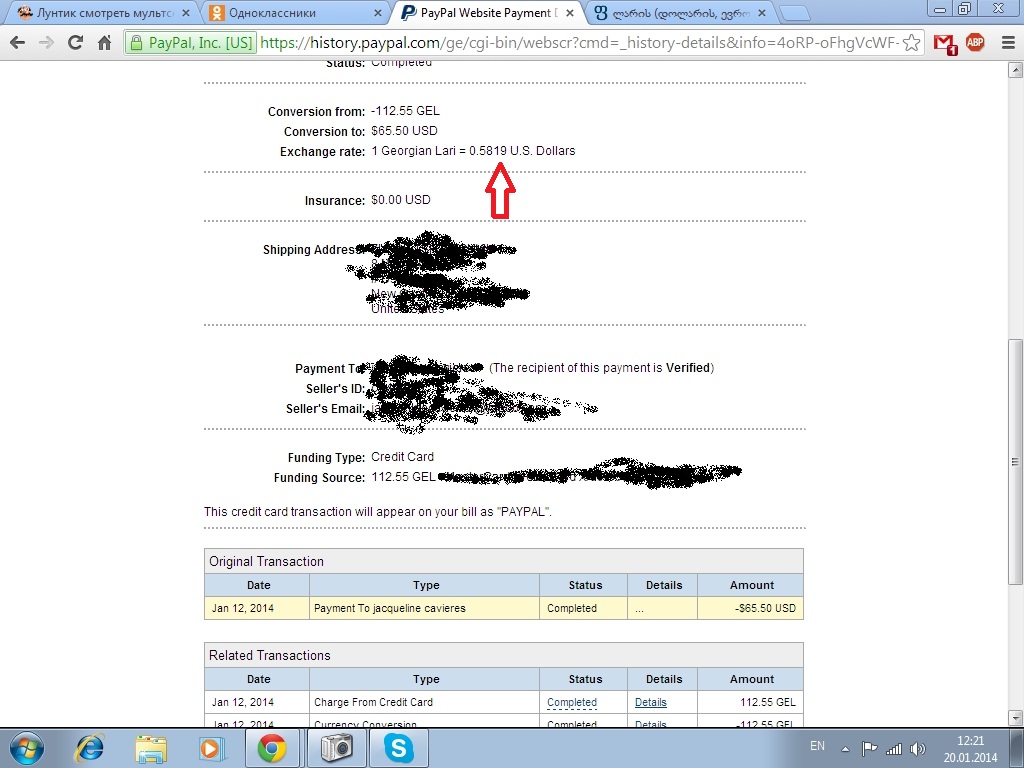Image resolution: width=1024 pixels, height=768 pixels.
Task: Click the green PayPal, Inc. security lock badge
Action: (191, 43)
